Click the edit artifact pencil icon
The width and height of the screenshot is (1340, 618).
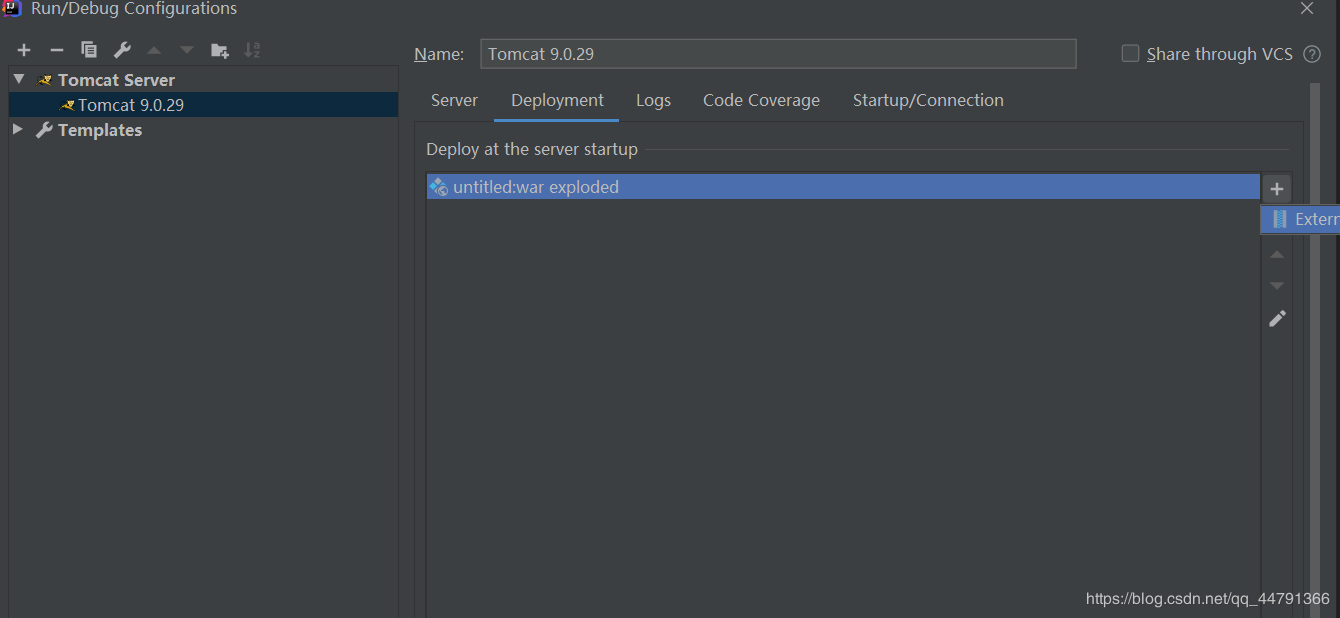(x=1277, y=319)
